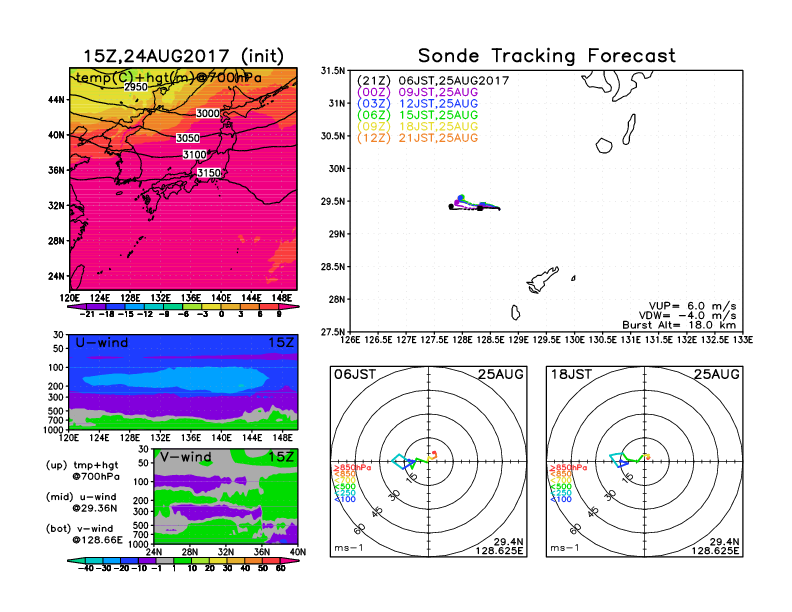The image size is (792, 612).
Task: Select the 3000 height contour label
Action: (x=208, y=113)
